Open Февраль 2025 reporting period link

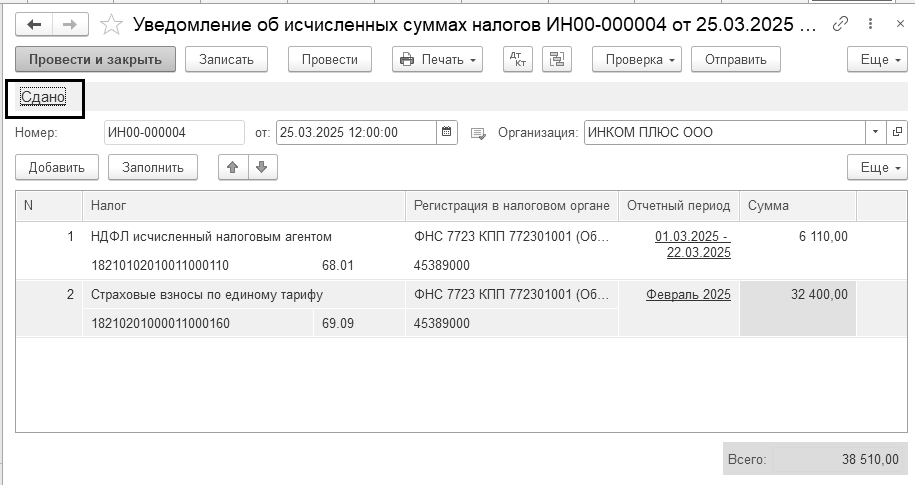click(x=688, y=295)
